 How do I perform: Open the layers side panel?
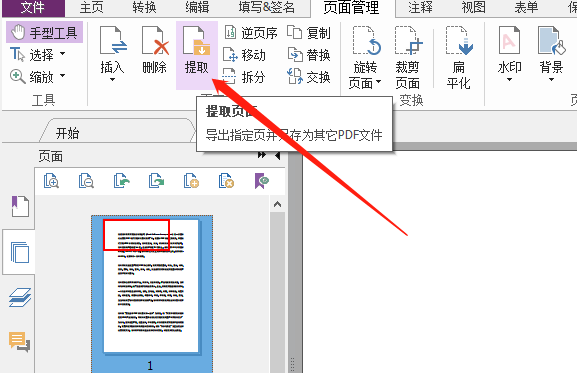point(20,297)
